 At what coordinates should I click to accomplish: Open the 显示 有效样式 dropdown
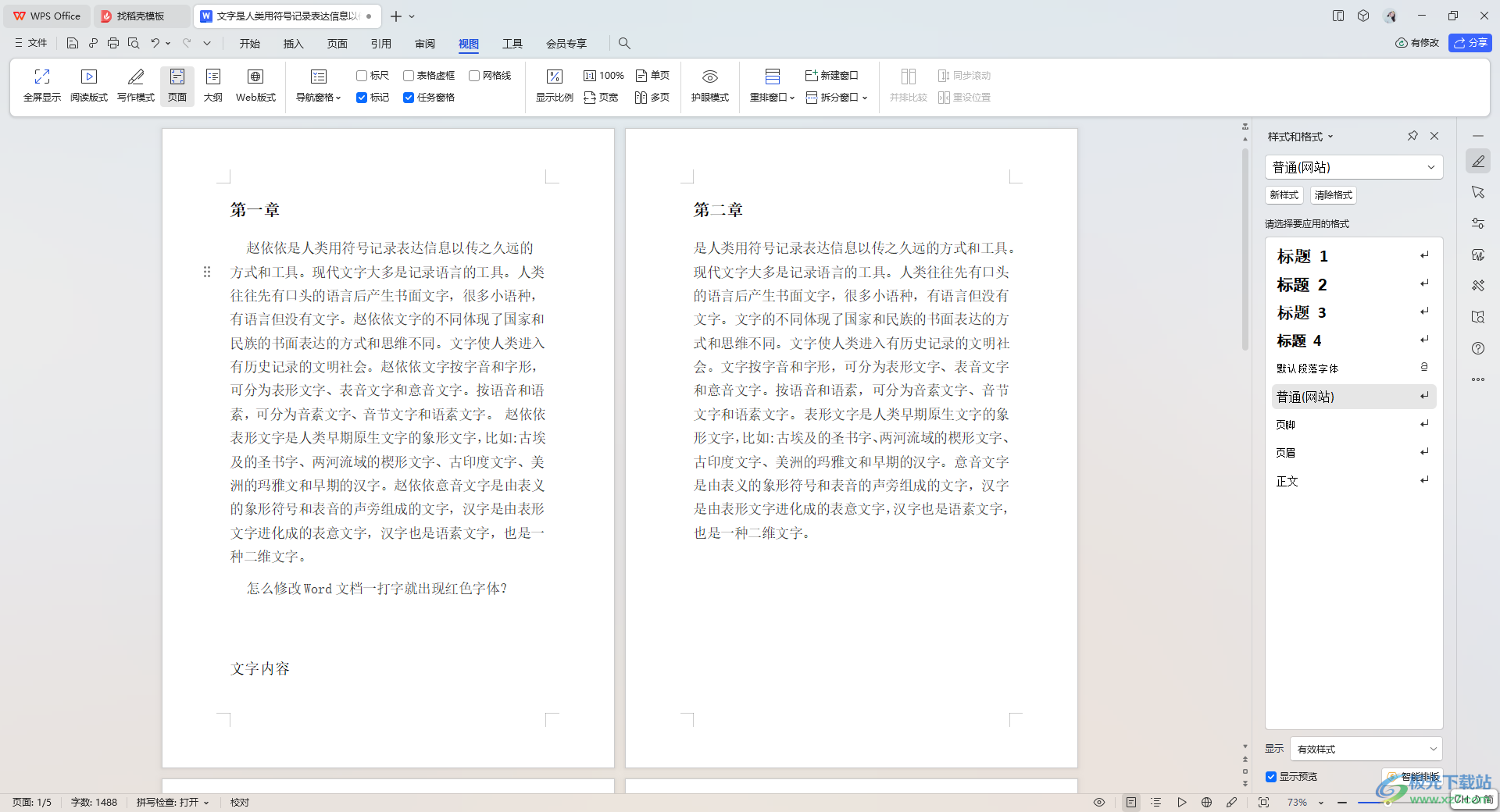[1366, 749]
